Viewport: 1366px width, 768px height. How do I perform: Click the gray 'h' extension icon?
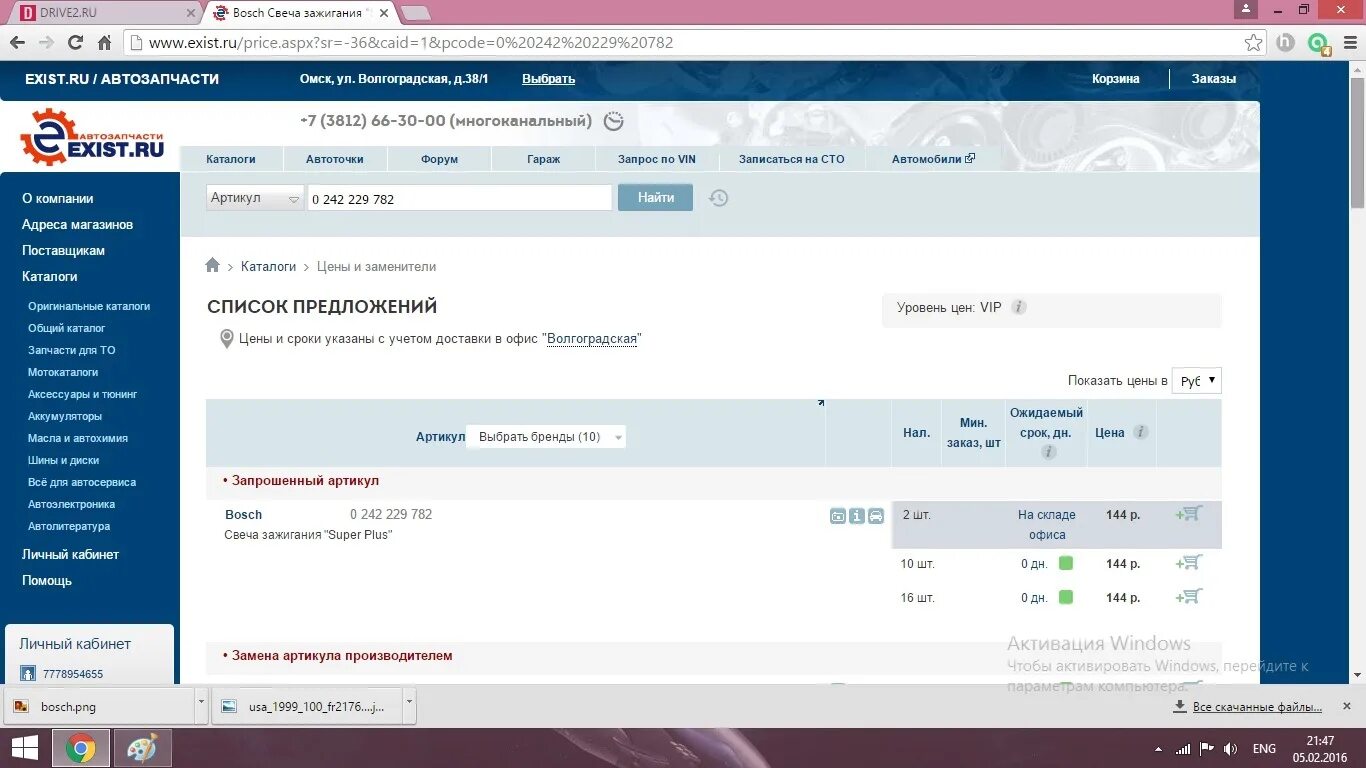(x=1285, y=43)
